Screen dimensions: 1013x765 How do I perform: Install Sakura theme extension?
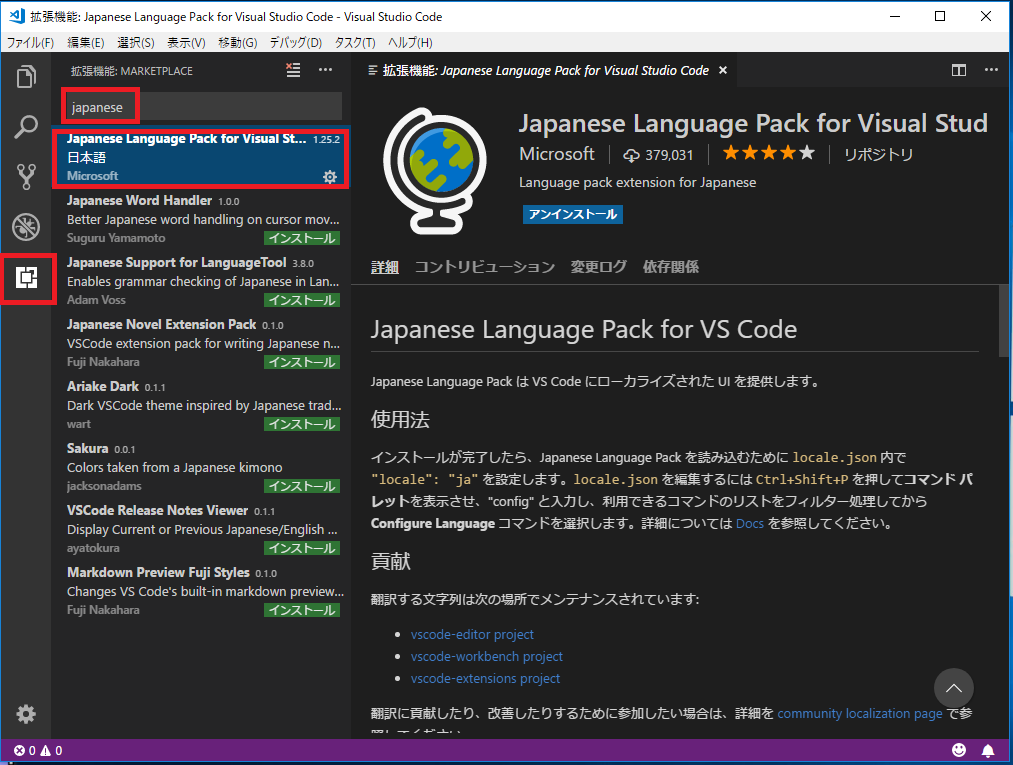click(x=302, y=487)
